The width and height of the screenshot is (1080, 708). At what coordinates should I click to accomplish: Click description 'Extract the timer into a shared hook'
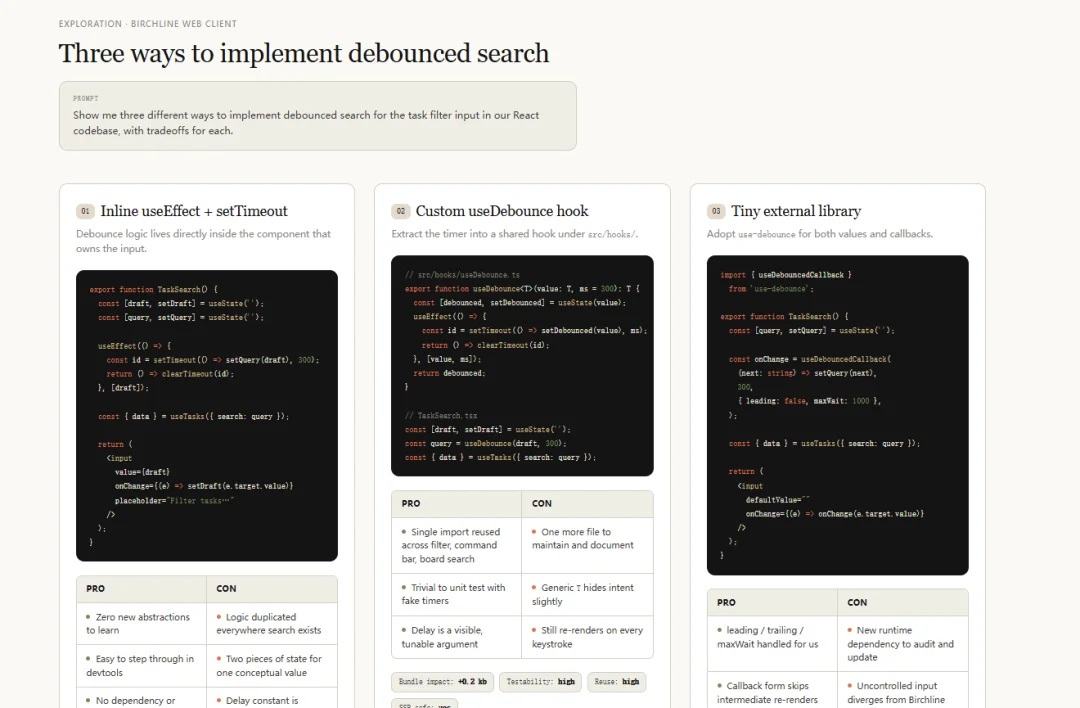tap(515, 234)
